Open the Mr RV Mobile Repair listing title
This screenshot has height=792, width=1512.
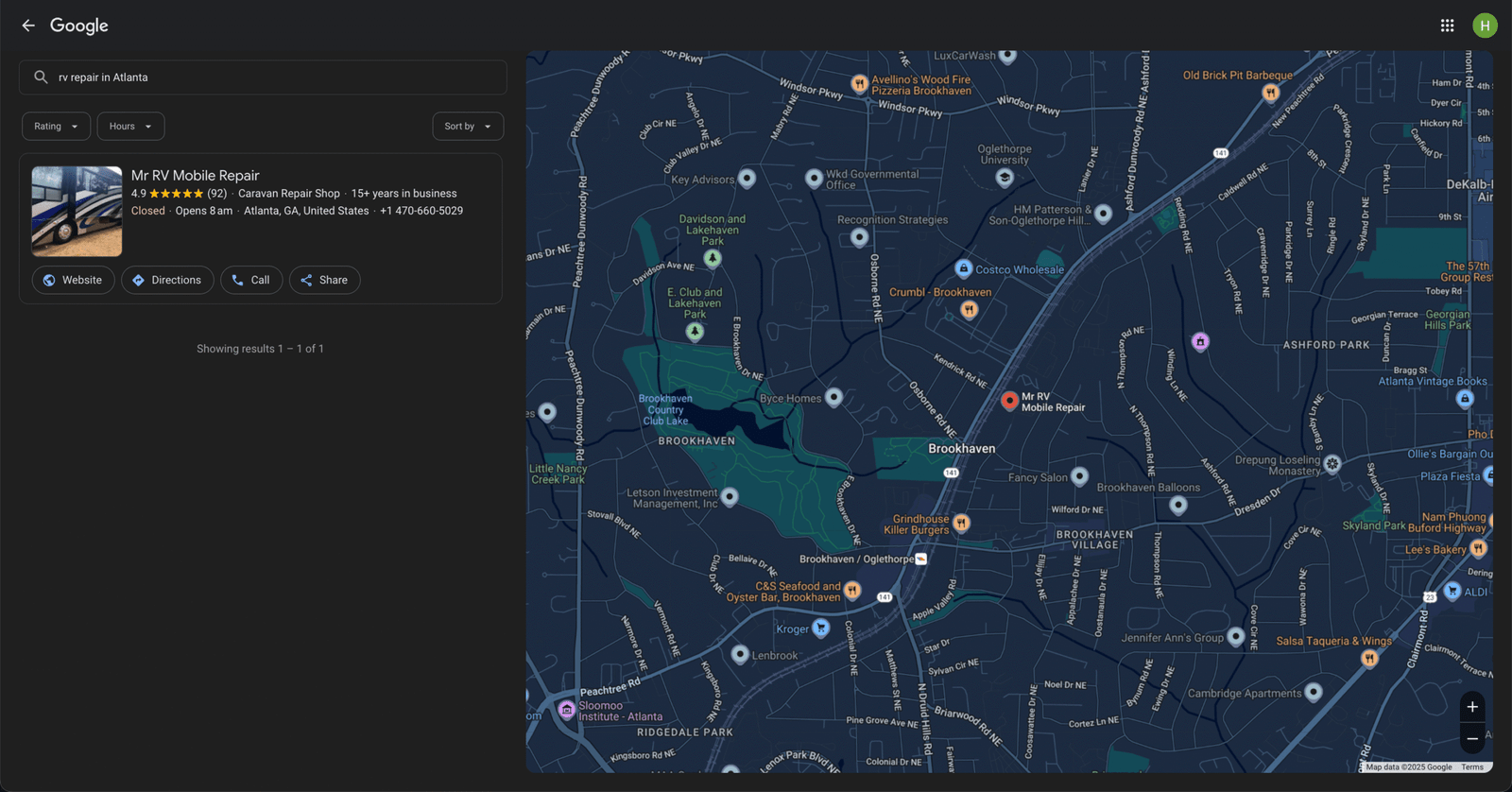click(195, 176)
